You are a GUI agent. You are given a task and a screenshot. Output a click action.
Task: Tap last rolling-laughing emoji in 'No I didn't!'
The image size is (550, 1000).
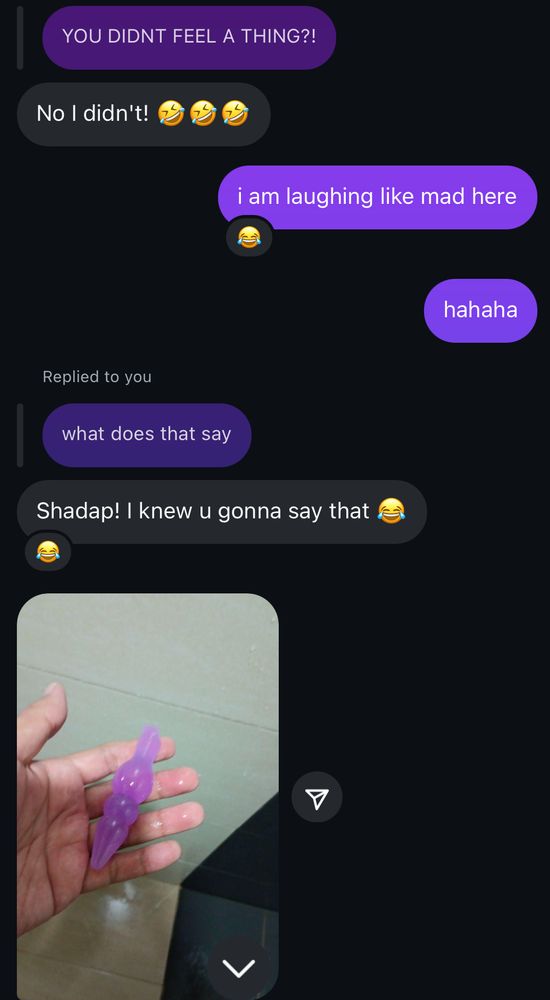click(235, 114)
